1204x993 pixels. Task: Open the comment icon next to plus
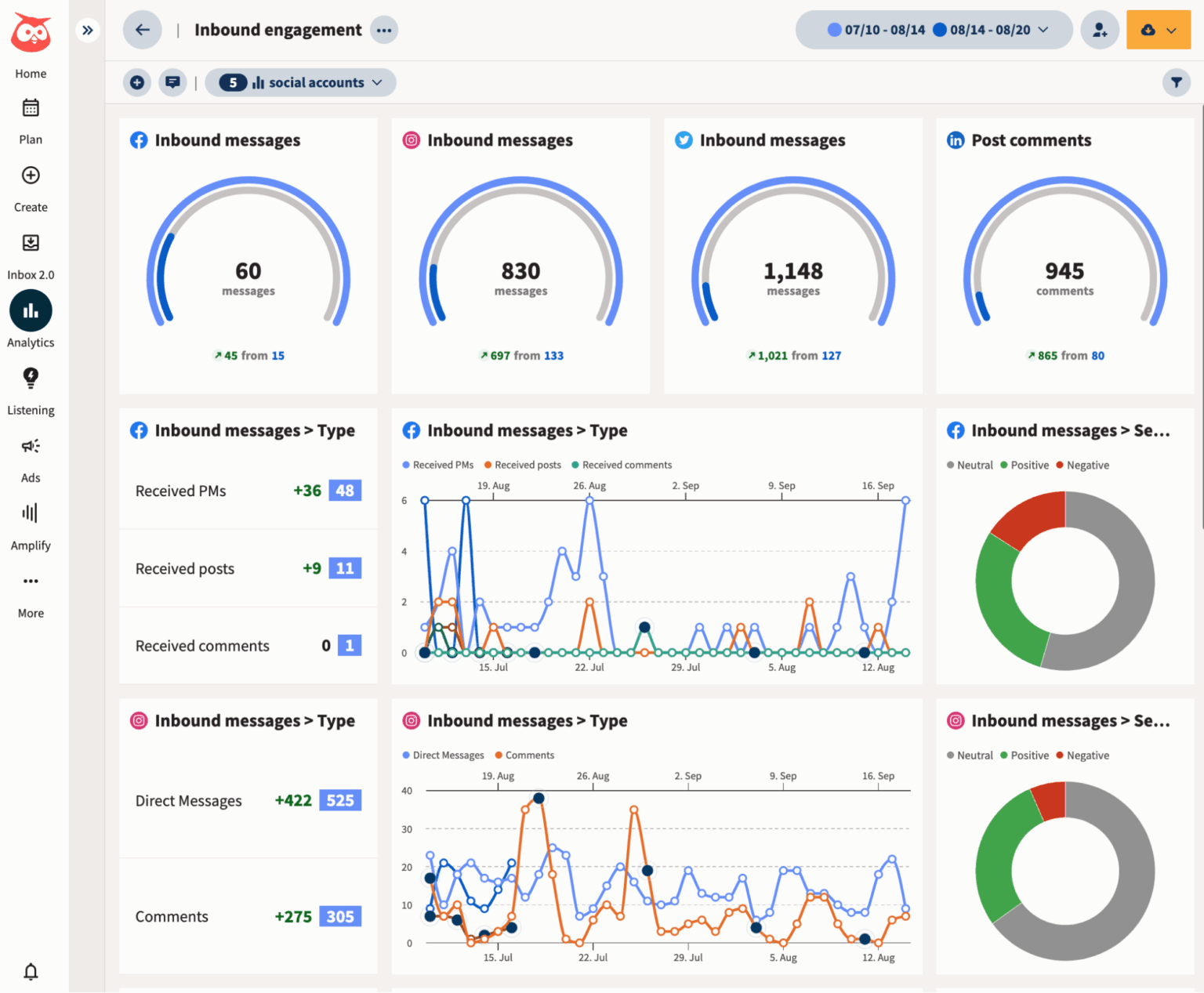172,82
